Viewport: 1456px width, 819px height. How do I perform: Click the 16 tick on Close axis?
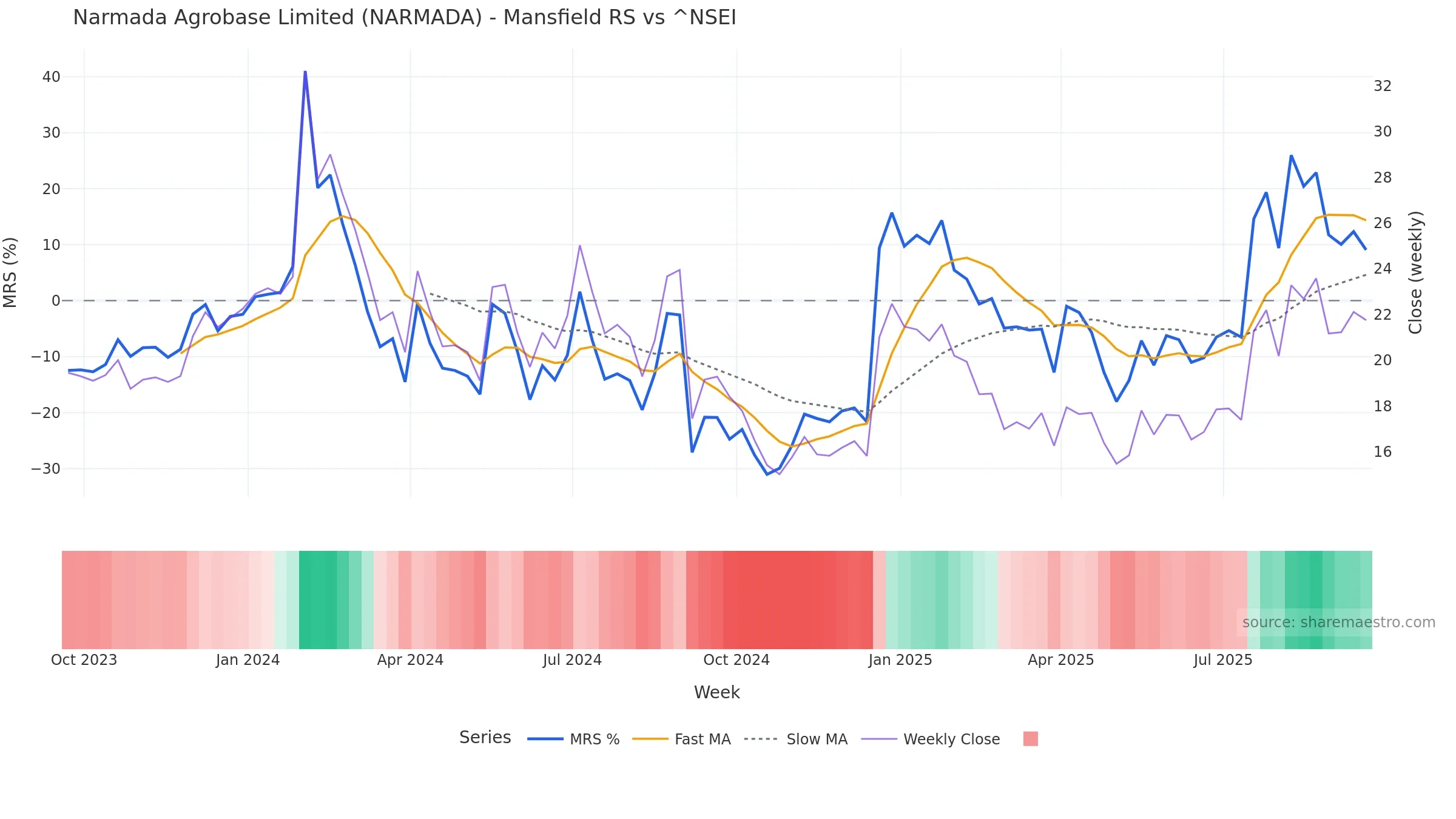(1383, 452)
